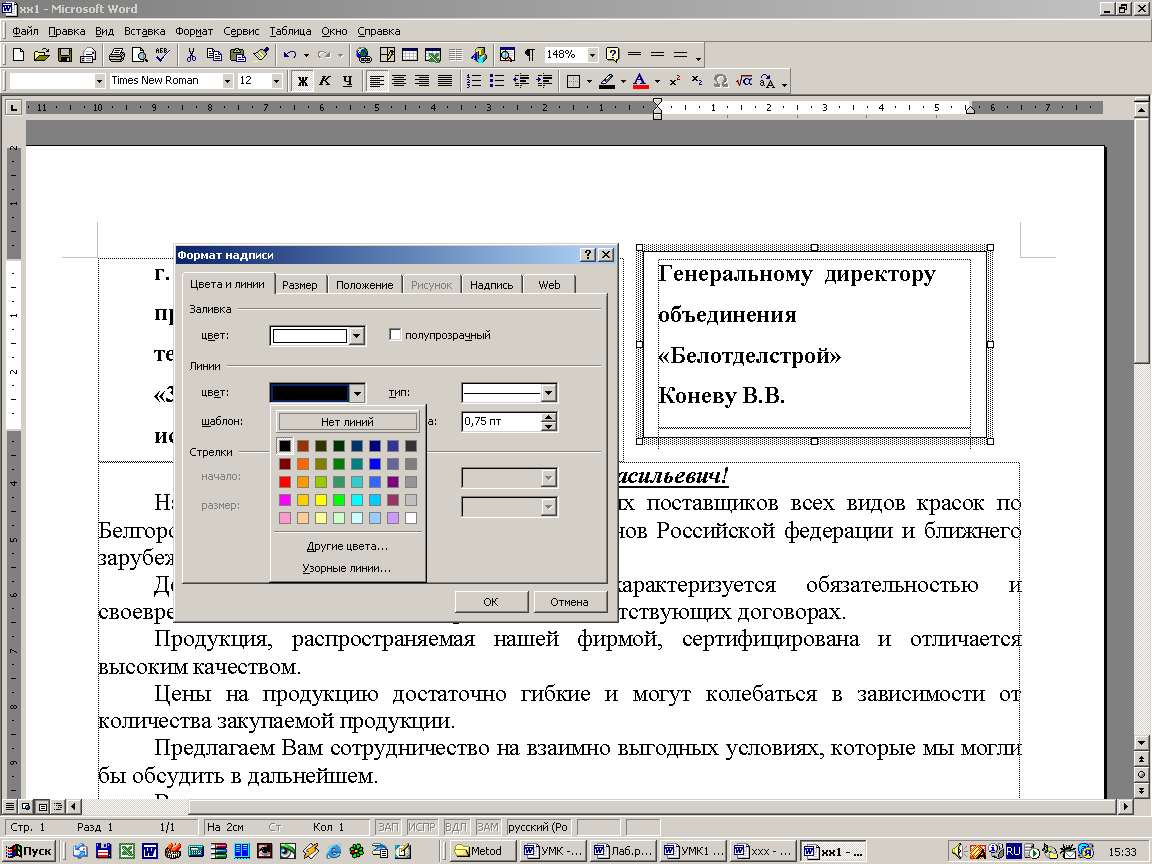The height and width of the screenshot is (864, 1152).
Task: Click the Format Painter brush icon
Action: point(261,55)
